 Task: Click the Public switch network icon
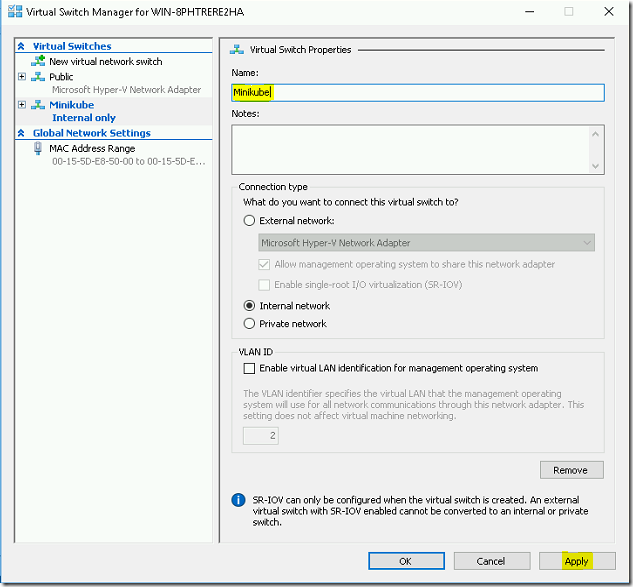click(38, 76)
